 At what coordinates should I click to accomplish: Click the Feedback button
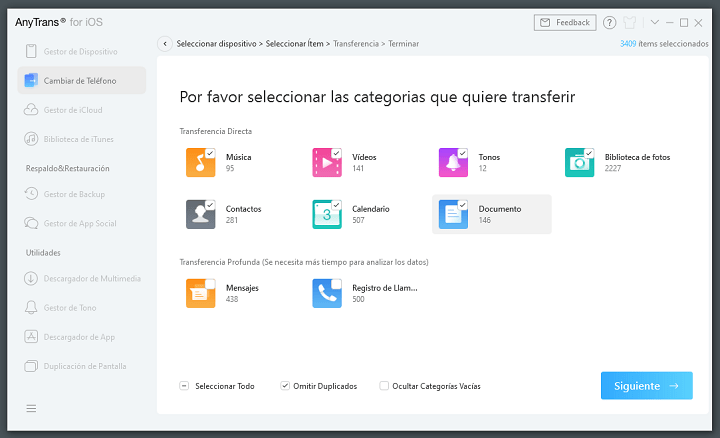coord(565,22)
